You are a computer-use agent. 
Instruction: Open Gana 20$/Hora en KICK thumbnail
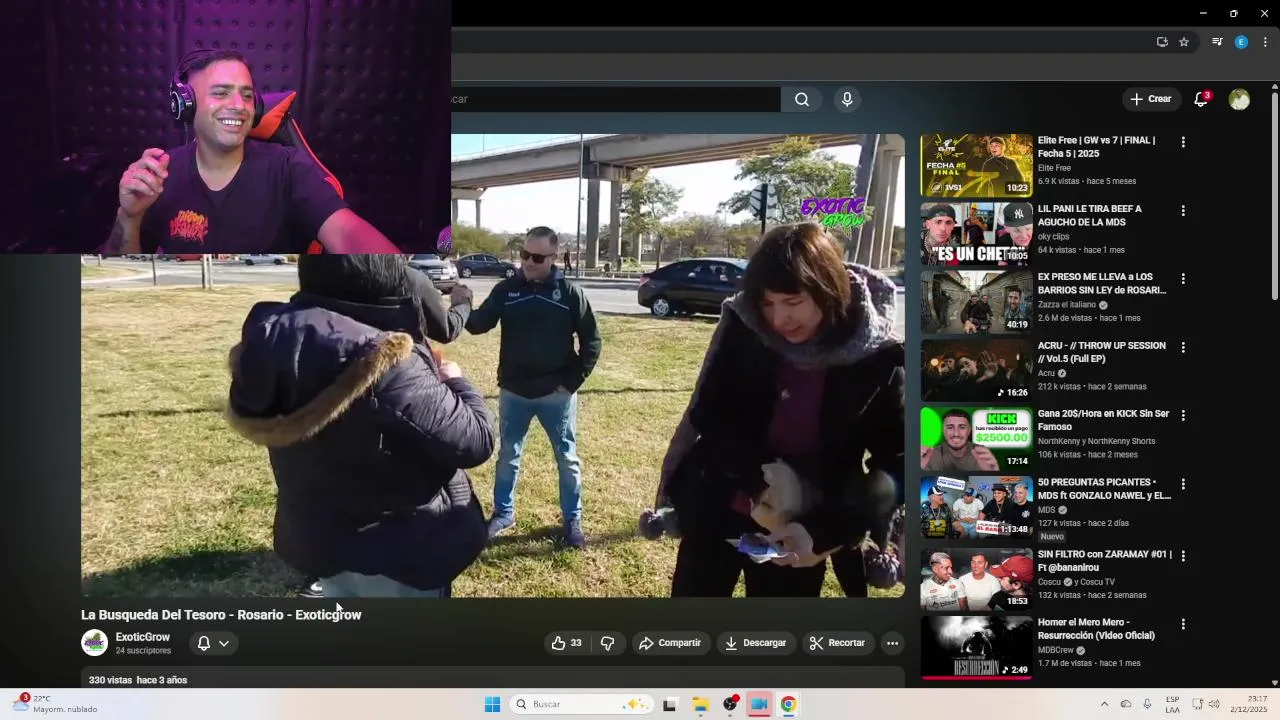click(976, 438)
